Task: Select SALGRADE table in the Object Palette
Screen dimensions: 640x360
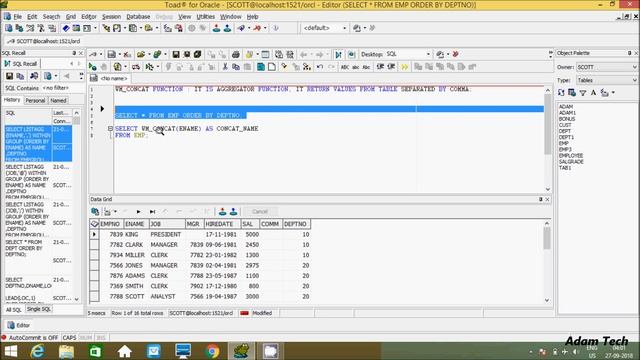Action: 571,162
